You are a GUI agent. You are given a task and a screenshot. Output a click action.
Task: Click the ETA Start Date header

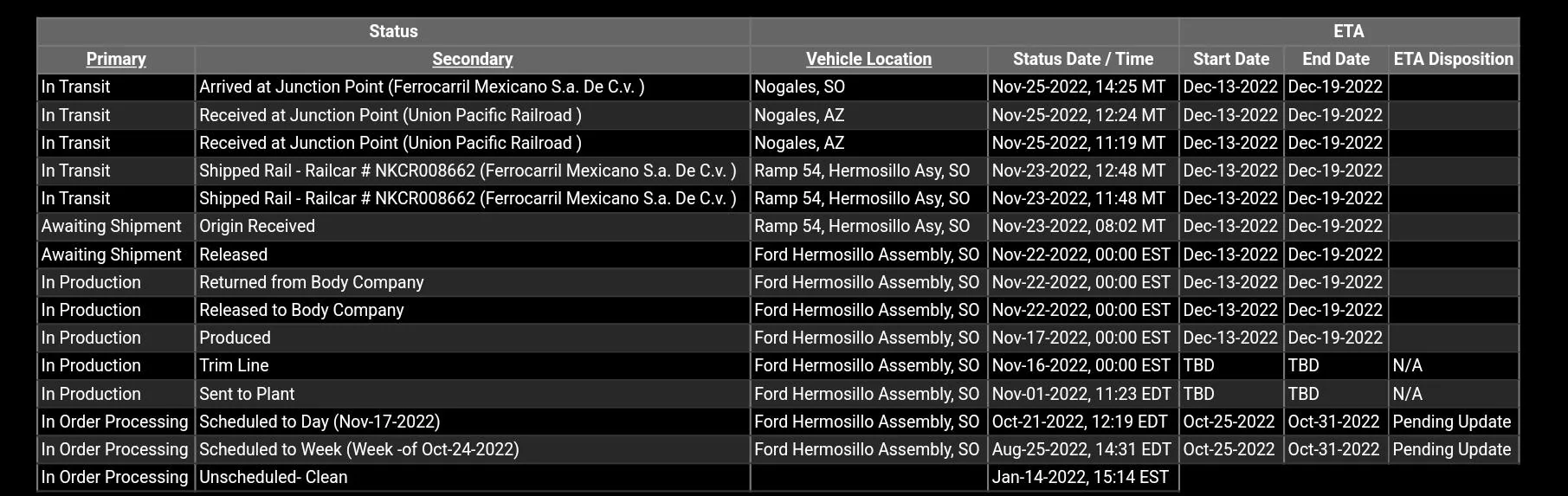(1231, 59)
